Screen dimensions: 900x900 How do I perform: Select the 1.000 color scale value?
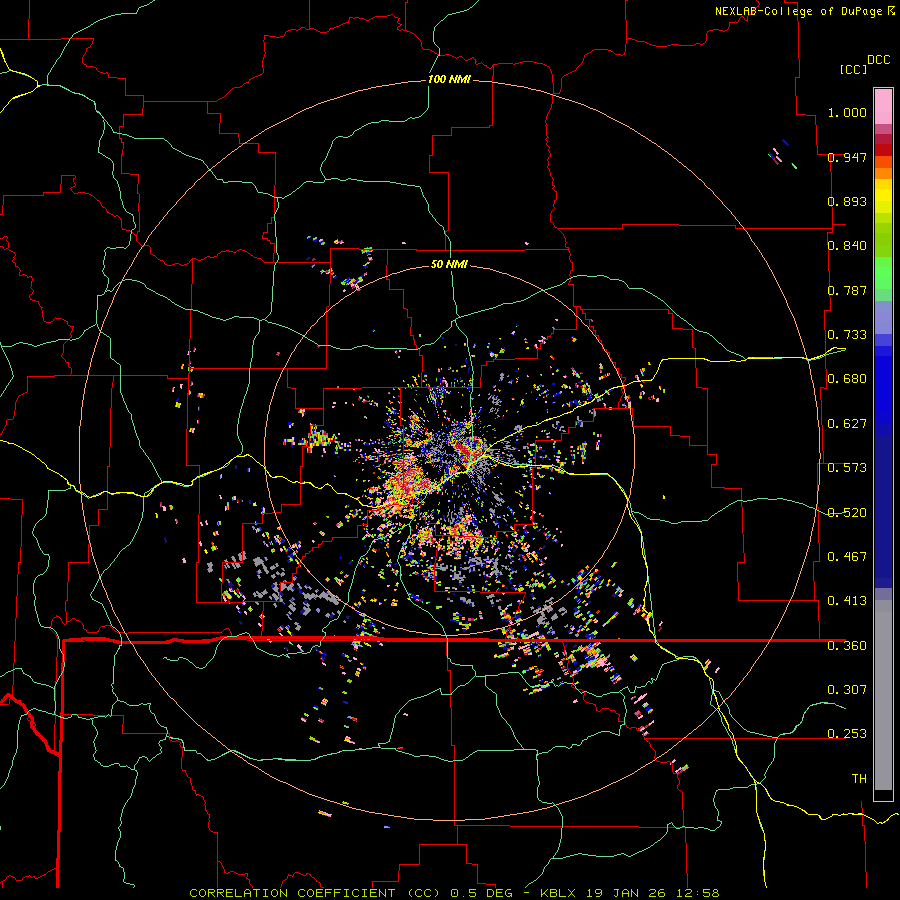[x=847, y=112]
